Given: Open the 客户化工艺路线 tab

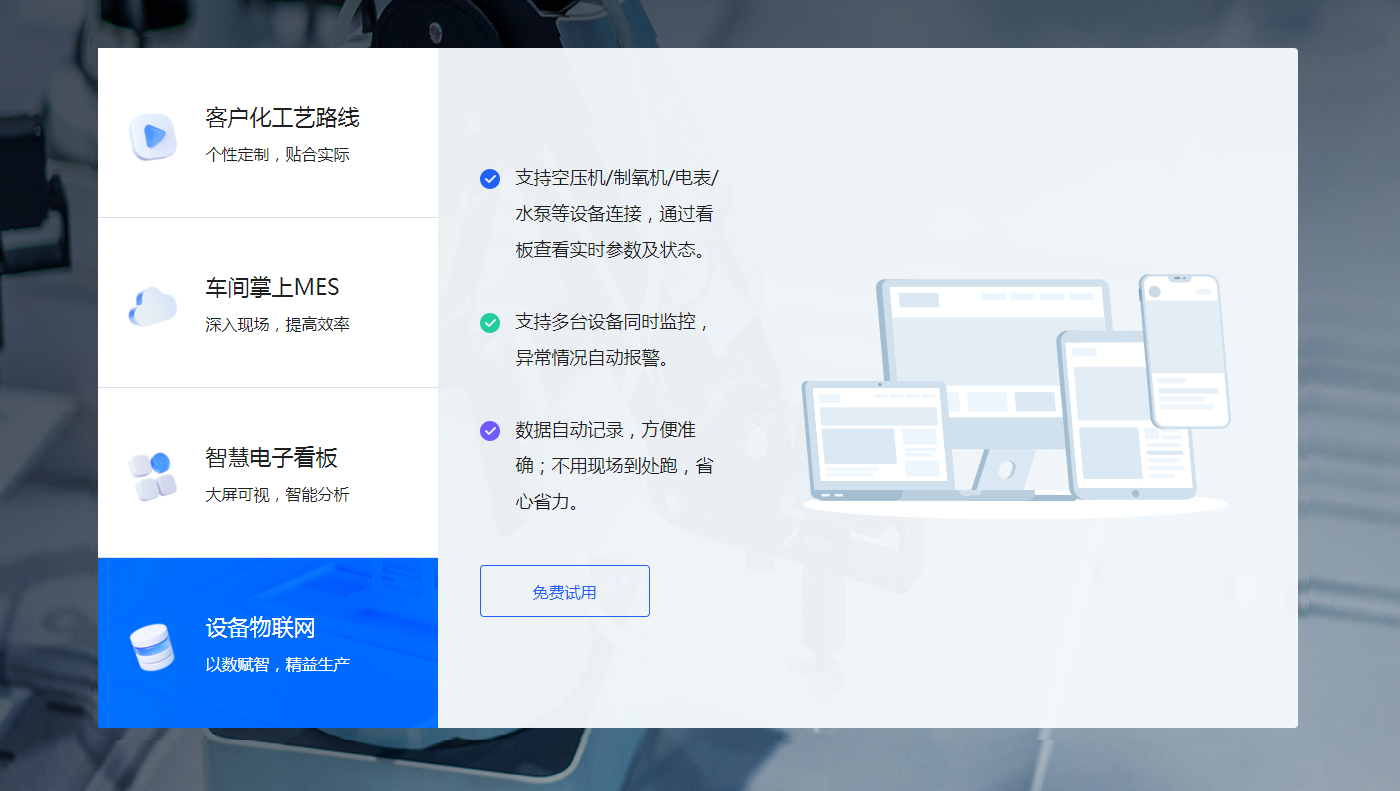Looking at the screenshot, I should coord(282,118).
